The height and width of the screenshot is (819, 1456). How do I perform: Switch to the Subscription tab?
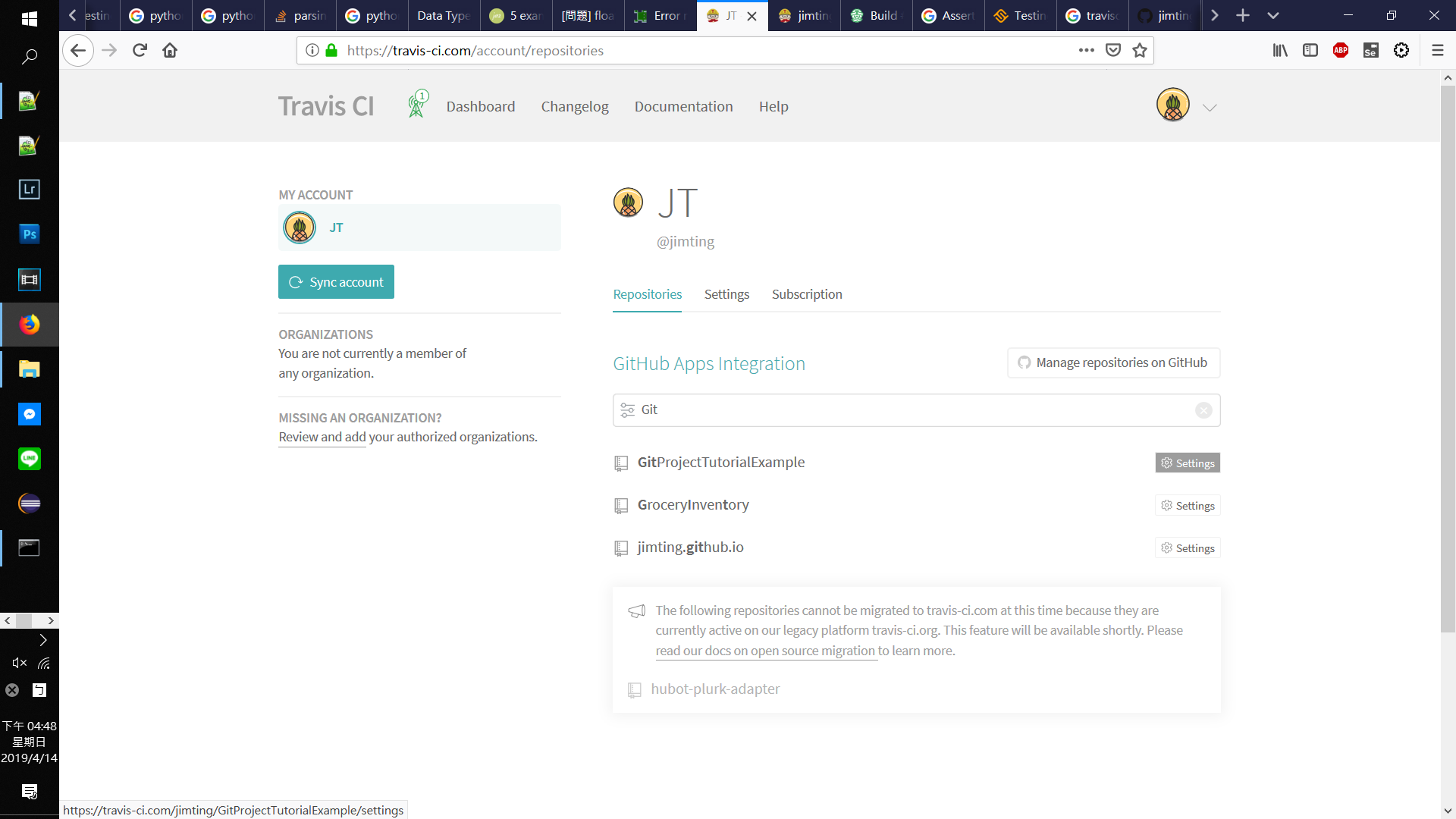[806, 294]
